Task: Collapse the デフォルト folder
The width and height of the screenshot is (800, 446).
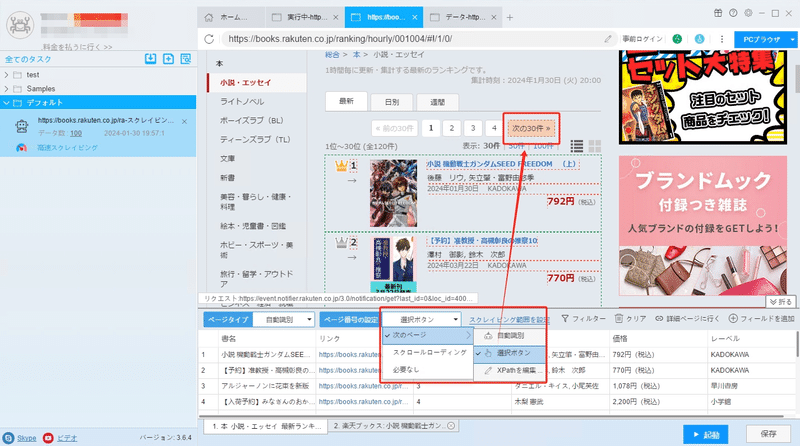Action: tap(6, 103)
